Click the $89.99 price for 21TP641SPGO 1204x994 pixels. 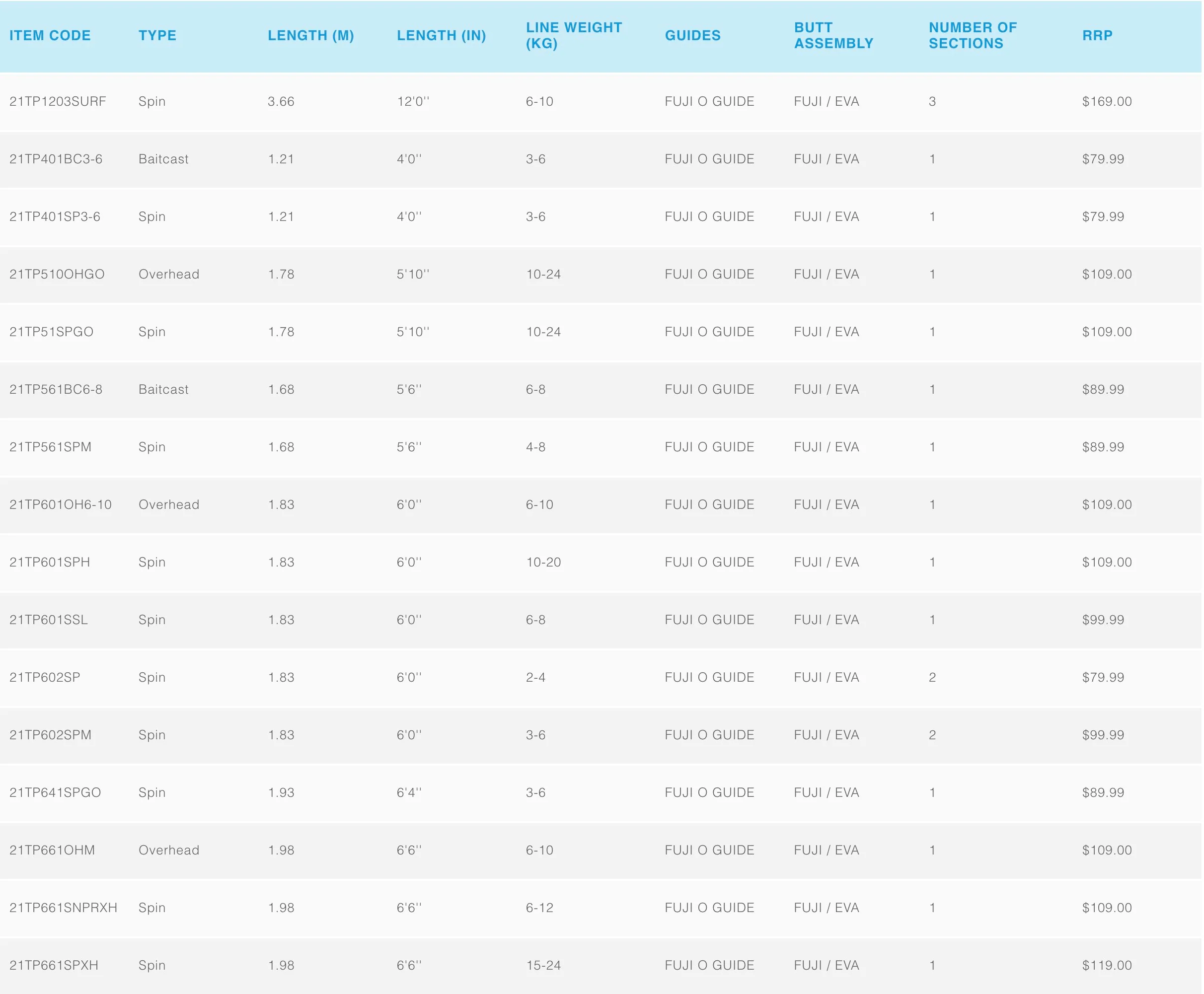coord(1103,793)
